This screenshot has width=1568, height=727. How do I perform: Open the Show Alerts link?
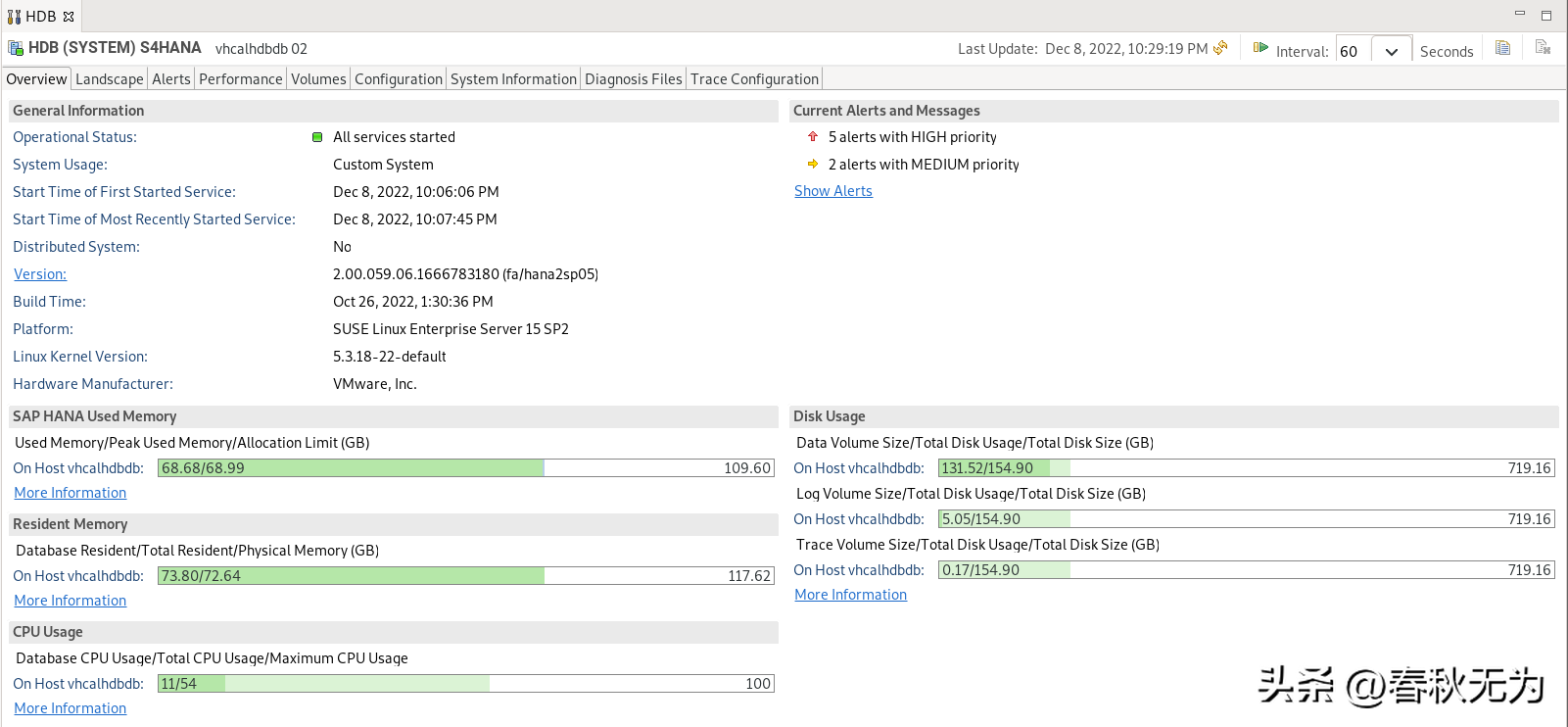coord(832,191)
